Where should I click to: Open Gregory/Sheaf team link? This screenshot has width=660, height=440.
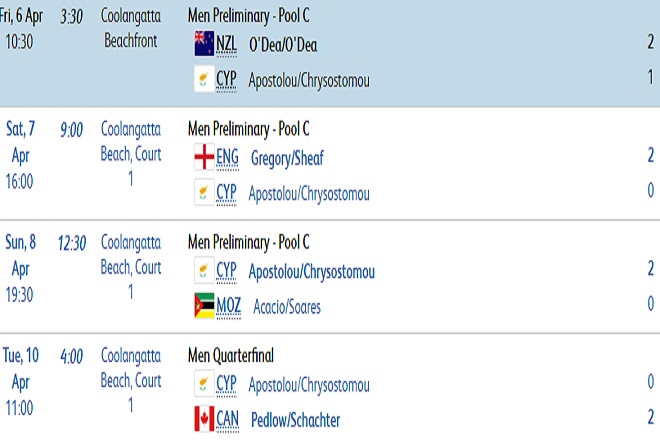[288, 158]
